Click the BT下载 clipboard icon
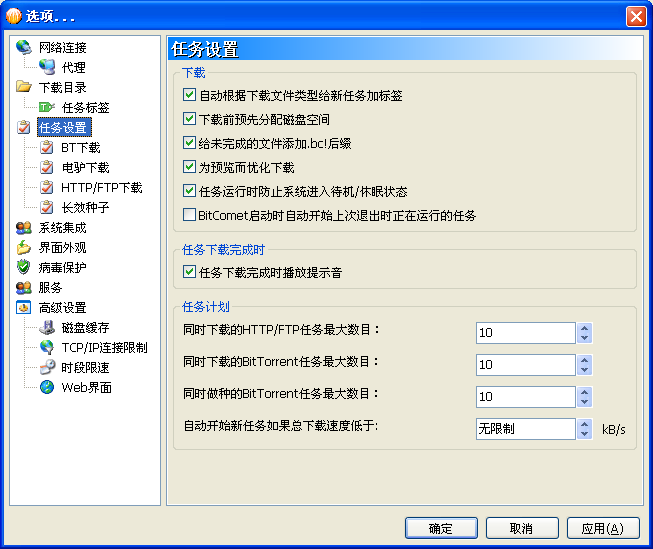The width and height of the screenshot is (653, 549). pos(47,147)
